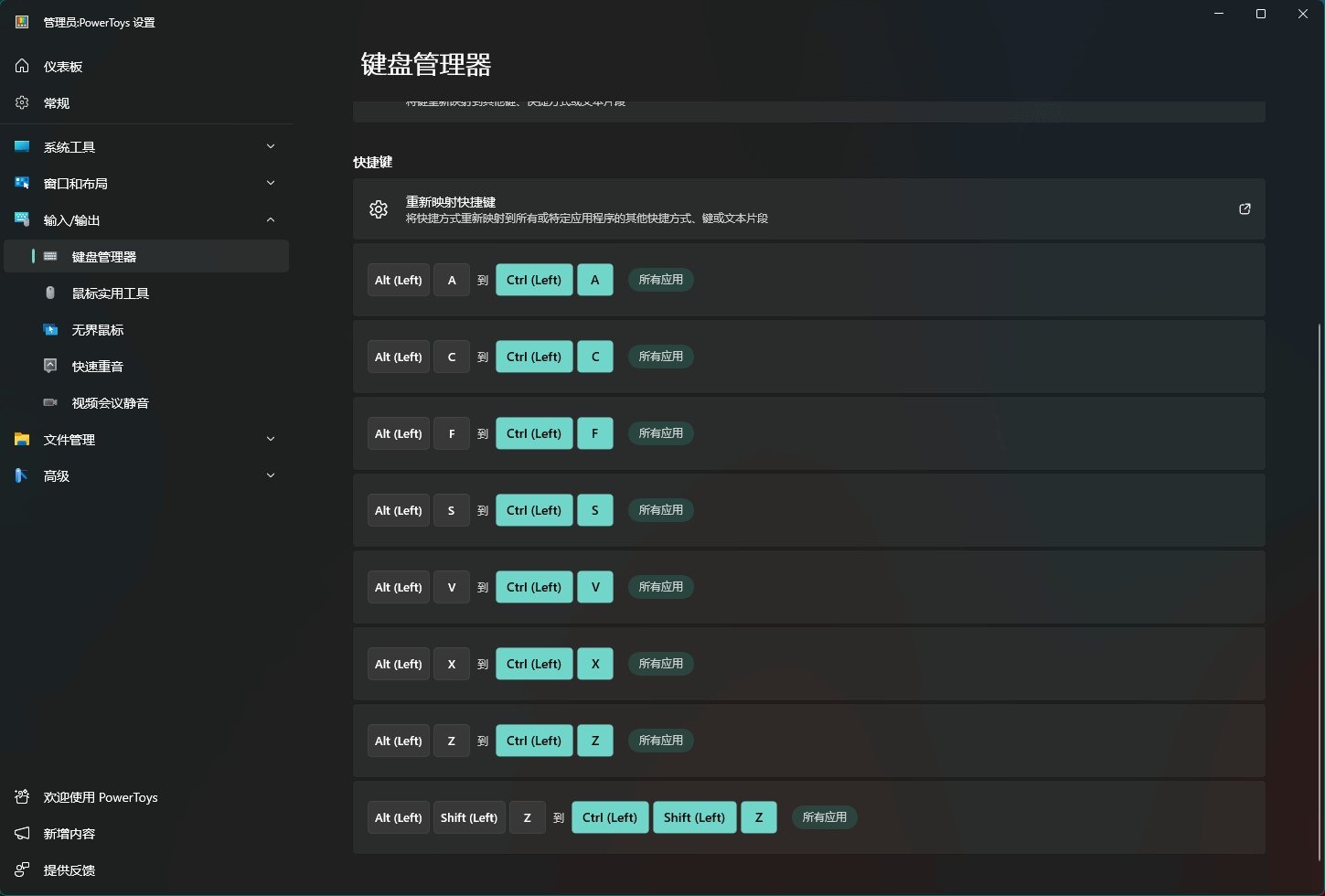Click the target Z key in Ctrl+Shift+Z mapping
Viewport: 1325px width, 896px height.
759,817
